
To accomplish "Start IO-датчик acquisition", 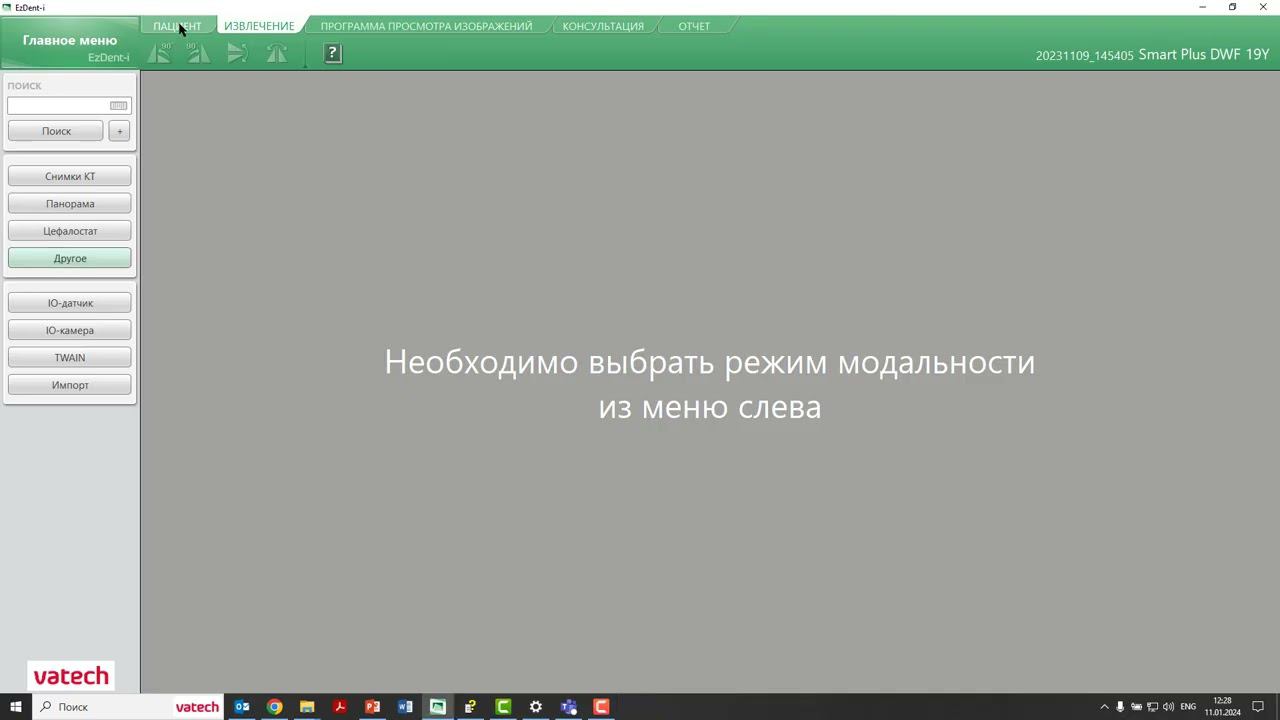I will click(x=70, y=303).
